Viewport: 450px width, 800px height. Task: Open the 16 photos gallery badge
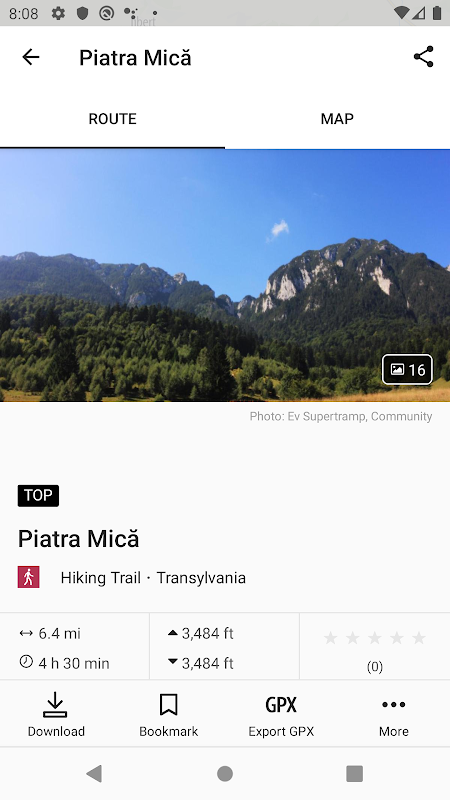(x=407, y=369)
